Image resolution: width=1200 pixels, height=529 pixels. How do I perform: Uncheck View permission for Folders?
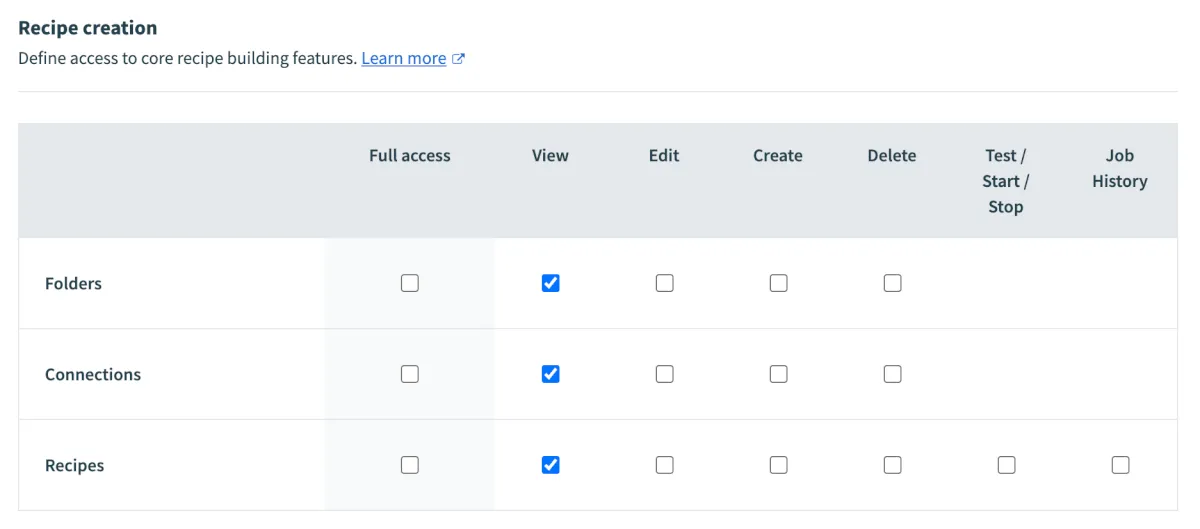click(550, 283)
